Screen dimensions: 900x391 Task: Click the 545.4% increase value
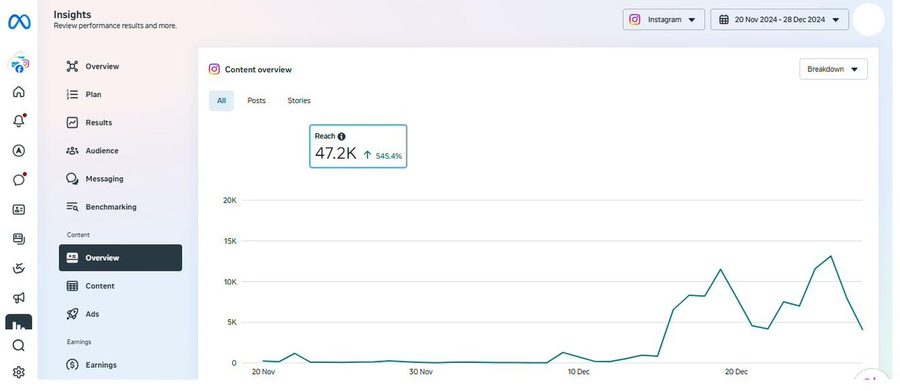click(389, 156)
